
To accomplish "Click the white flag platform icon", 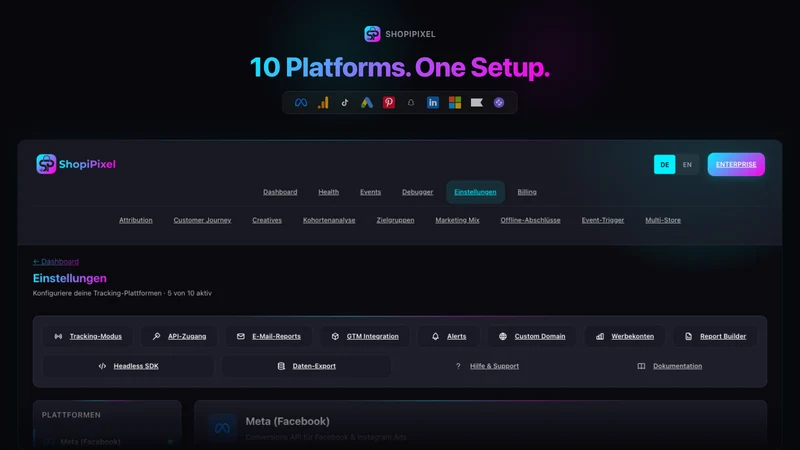I will pyautogui.click(x=477, y=103).
